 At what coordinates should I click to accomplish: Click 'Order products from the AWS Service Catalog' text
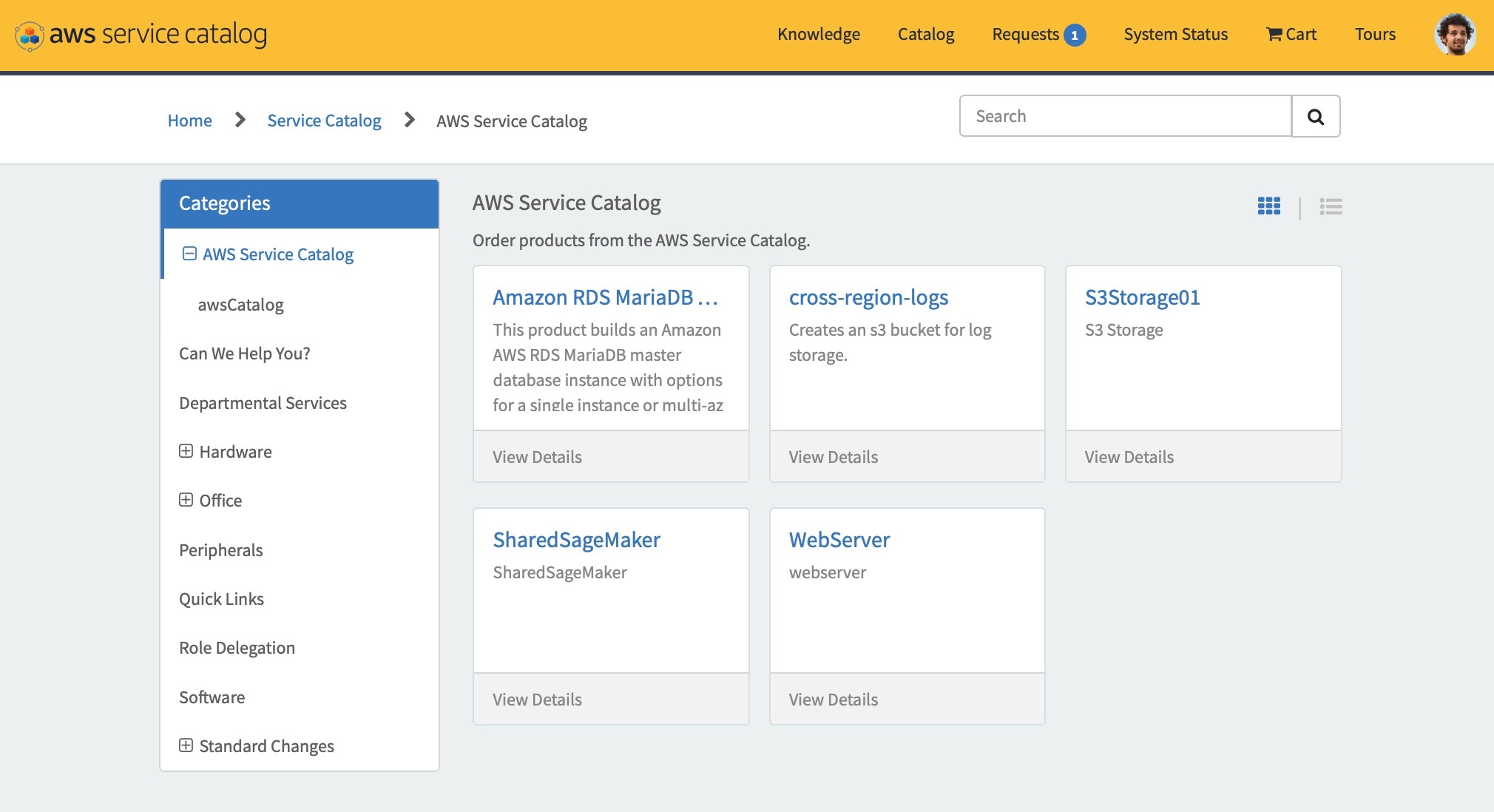click(x=641, y=240)
